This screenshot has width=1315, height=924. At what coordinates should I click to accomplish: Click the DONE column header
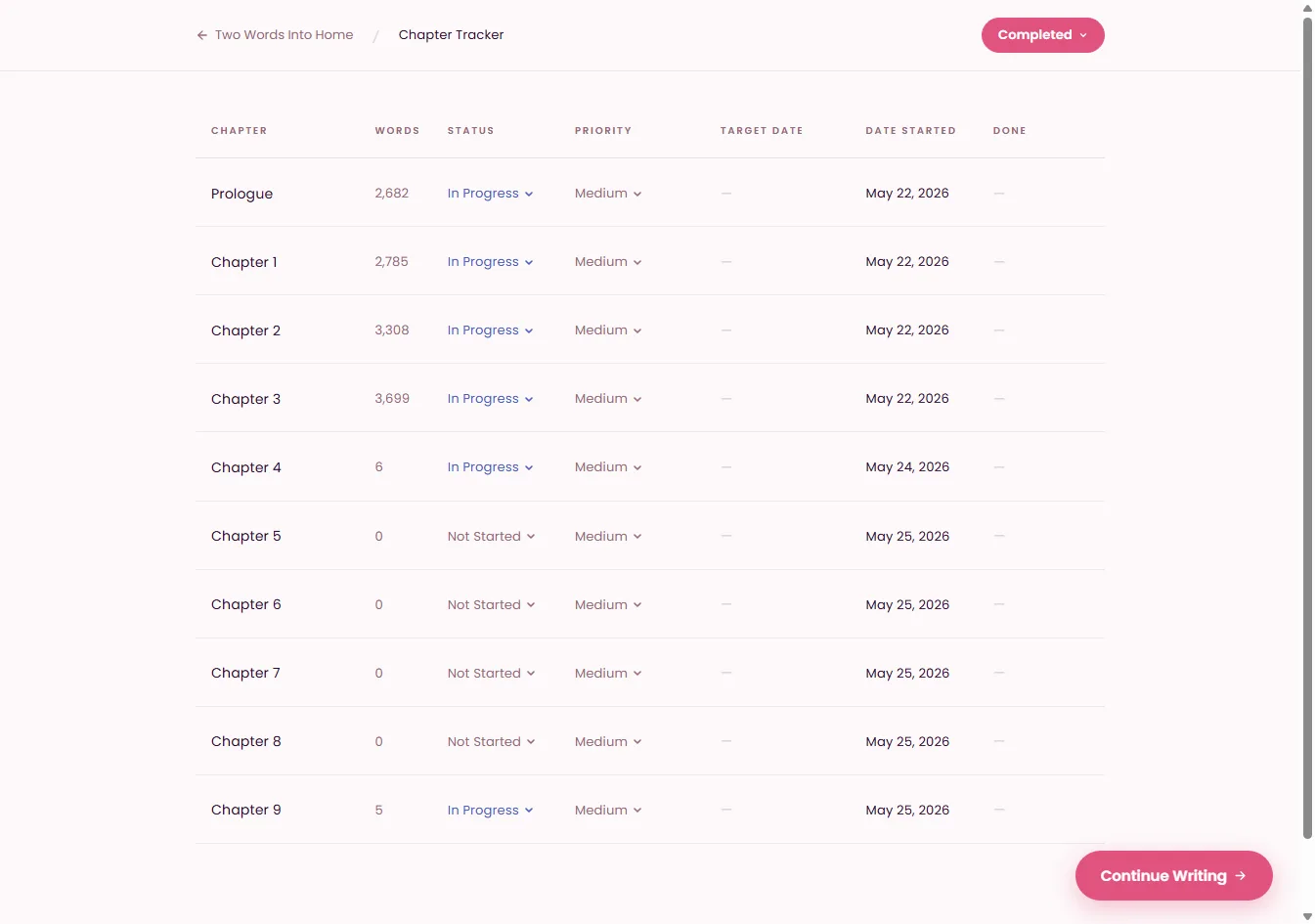click(1009, 131)
